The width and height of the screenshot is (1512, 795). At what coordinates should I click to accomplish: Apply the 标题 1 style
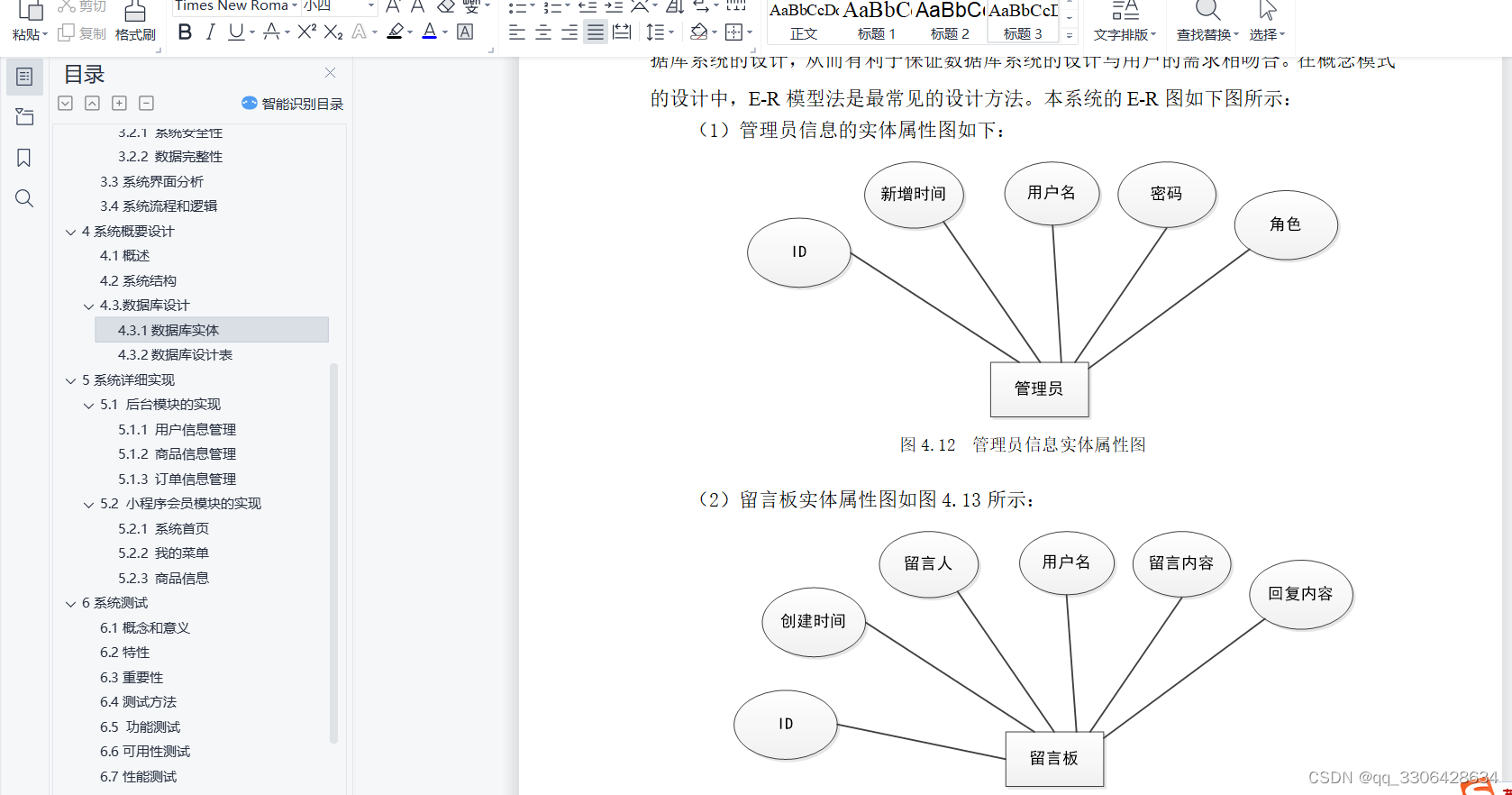click(x=876, y=22)
